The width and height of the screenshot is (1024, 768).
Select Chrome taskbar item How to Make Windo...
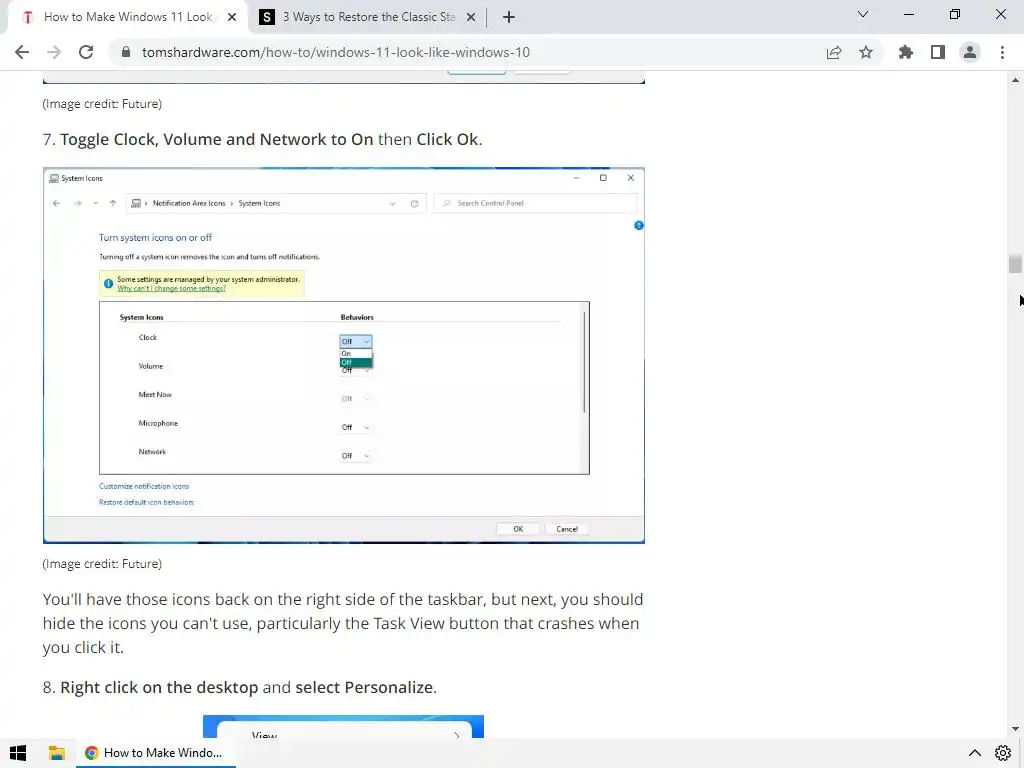(x=155, y=753)
